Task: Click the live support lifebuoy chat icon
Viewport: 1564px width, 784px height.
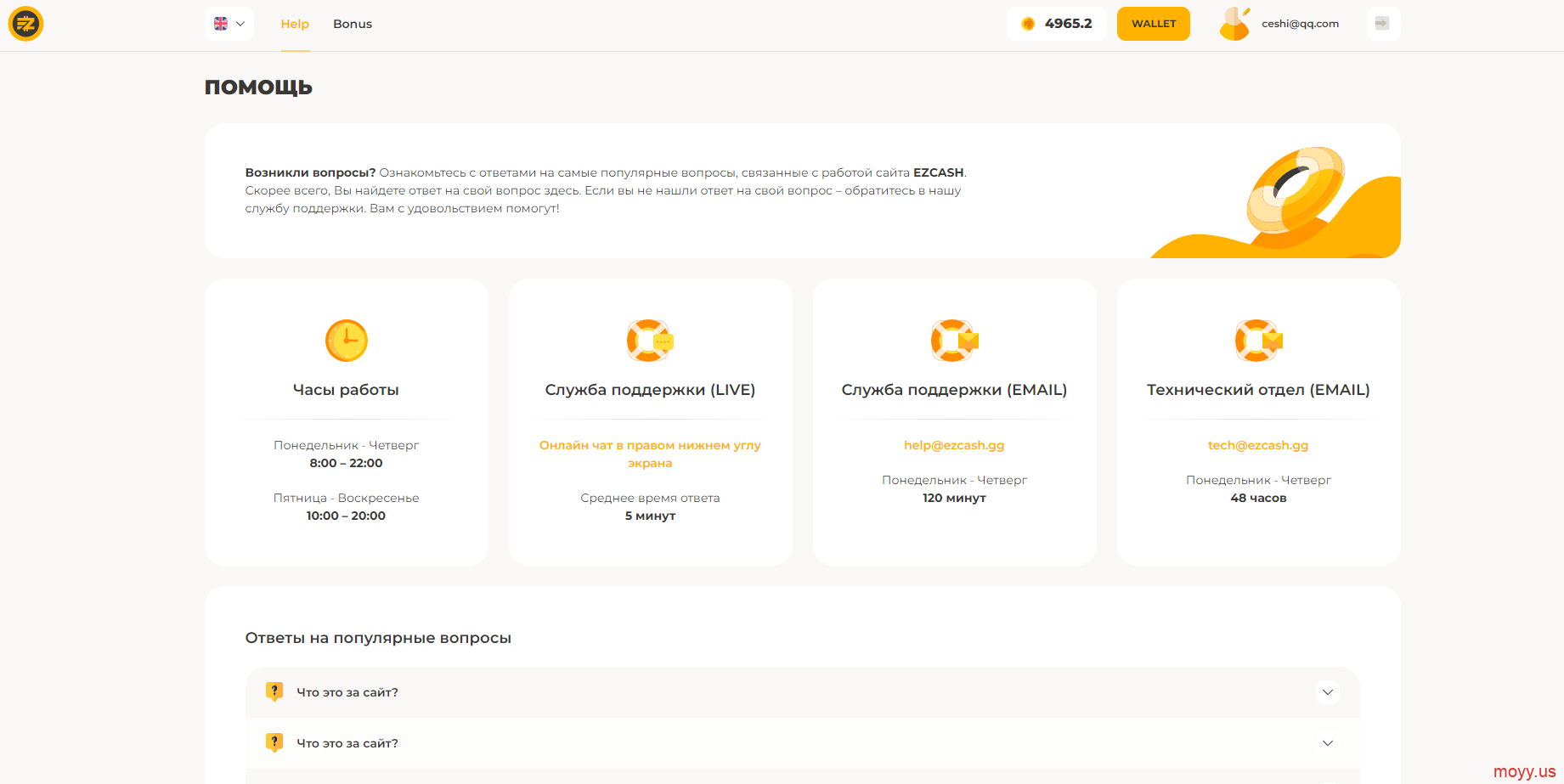Action: (650, 341)
